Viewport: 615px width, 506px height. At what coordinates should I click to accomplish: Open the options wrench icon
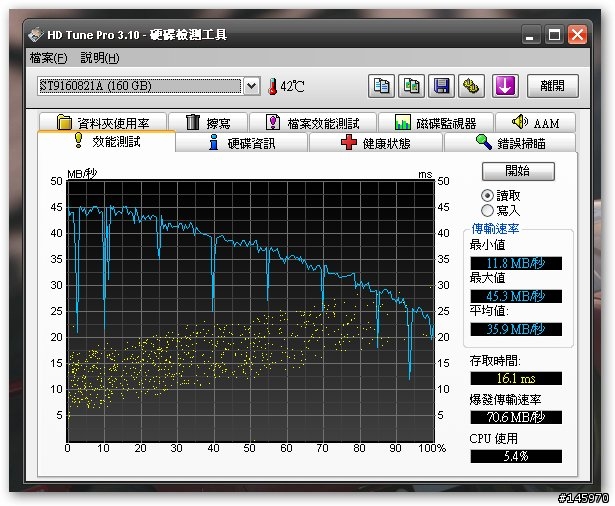click(x=471, y=86)
